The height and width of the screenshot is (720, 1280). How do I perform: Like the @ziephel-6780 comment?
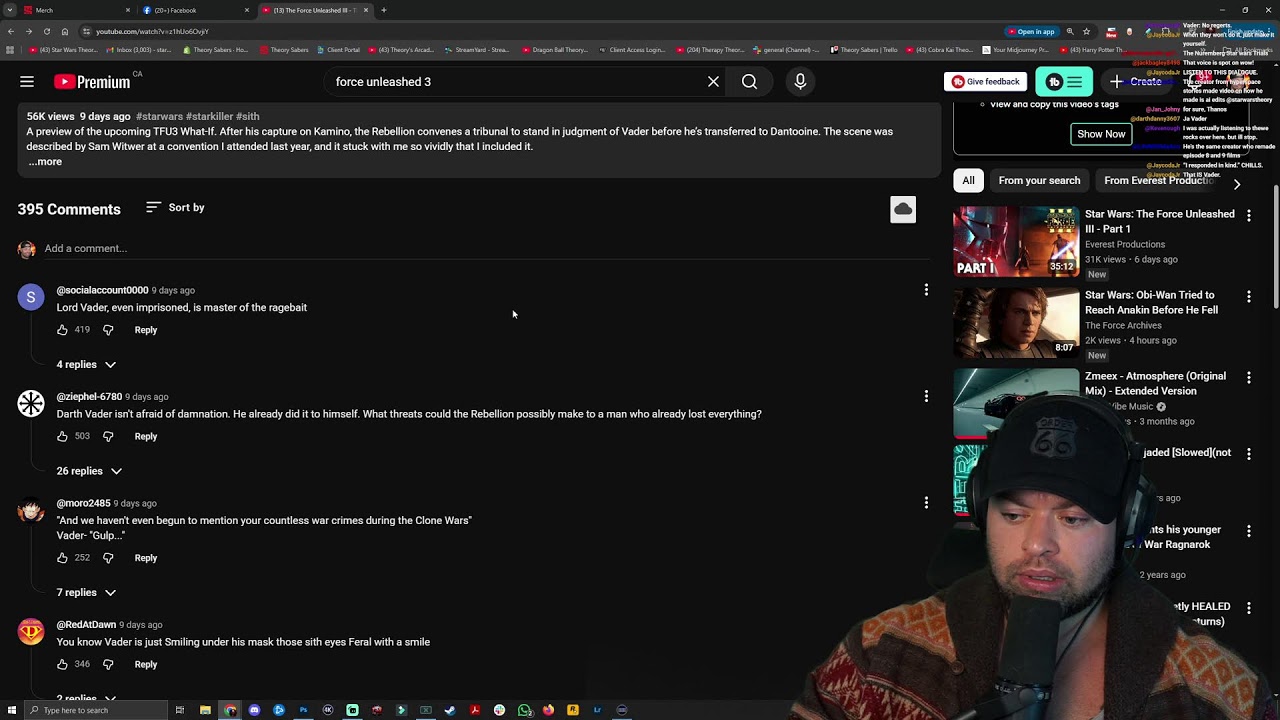coord(62,436)
